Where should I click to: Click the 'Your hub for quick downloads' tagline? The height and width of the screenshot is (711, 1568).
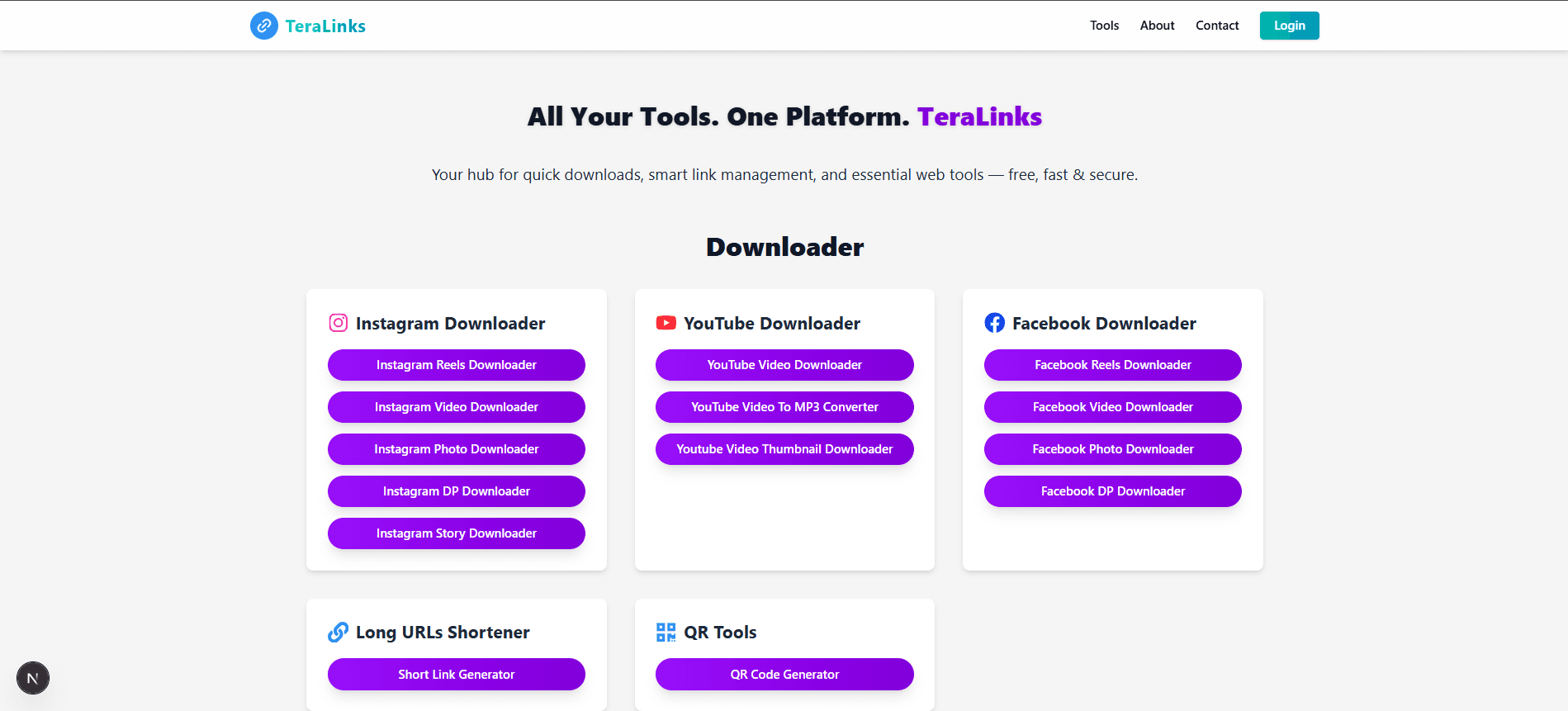[x=784, y=175]
